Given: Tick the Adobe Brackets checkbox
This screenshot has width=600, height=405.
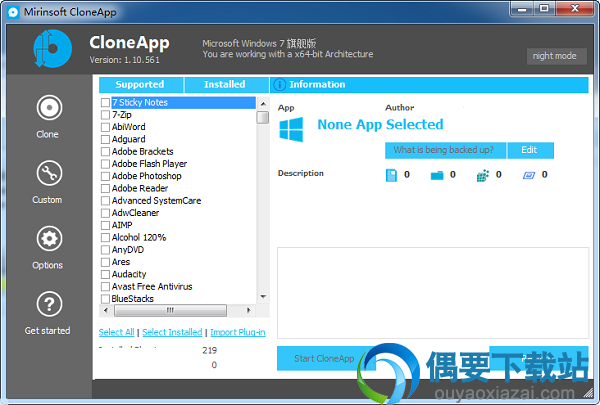Looking at the screenshot, I should tap(105, 152).
